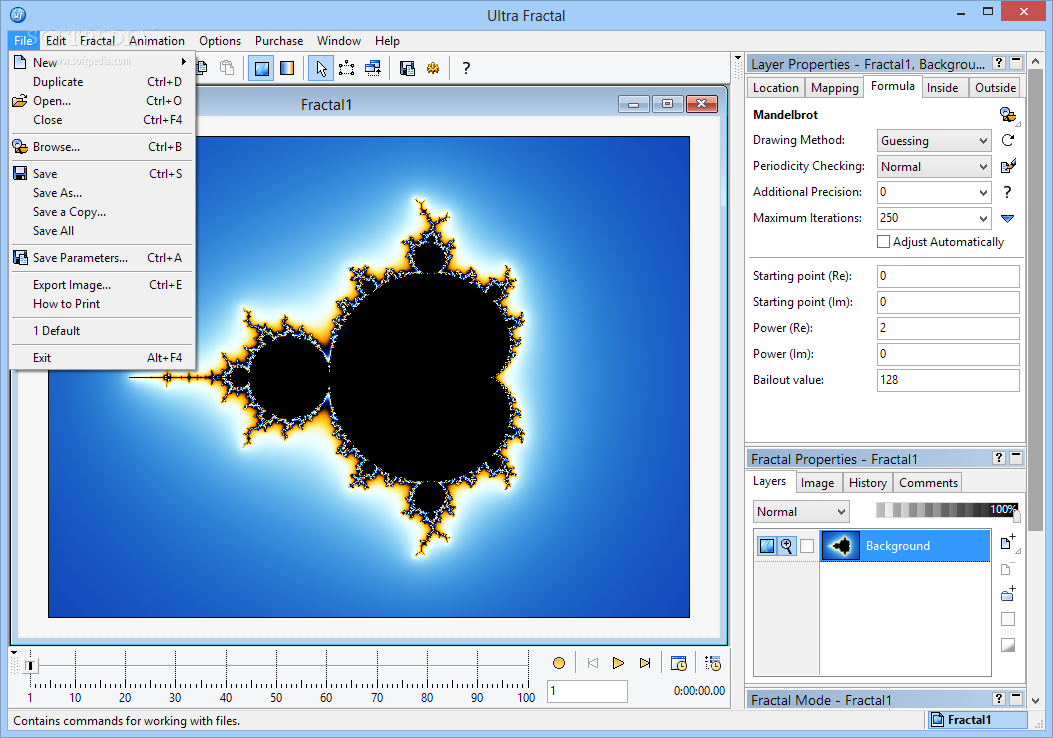Open the gradient editor toolbar icon
Image resolution: width=1053 pixels, height=738 pixels.
pyautogui.click(x=287, y=68)
